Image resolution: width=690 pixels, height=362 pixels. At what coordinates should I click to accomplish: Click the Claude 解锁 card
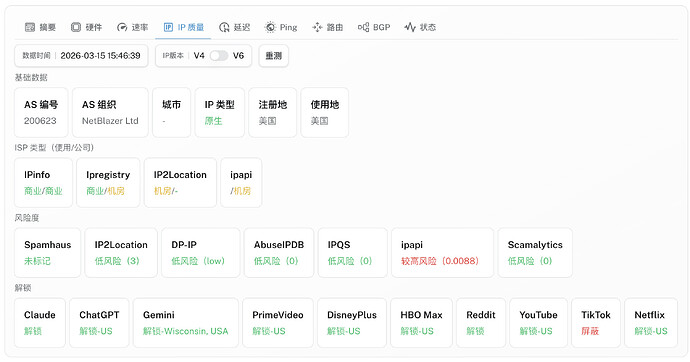click(40, 323)
